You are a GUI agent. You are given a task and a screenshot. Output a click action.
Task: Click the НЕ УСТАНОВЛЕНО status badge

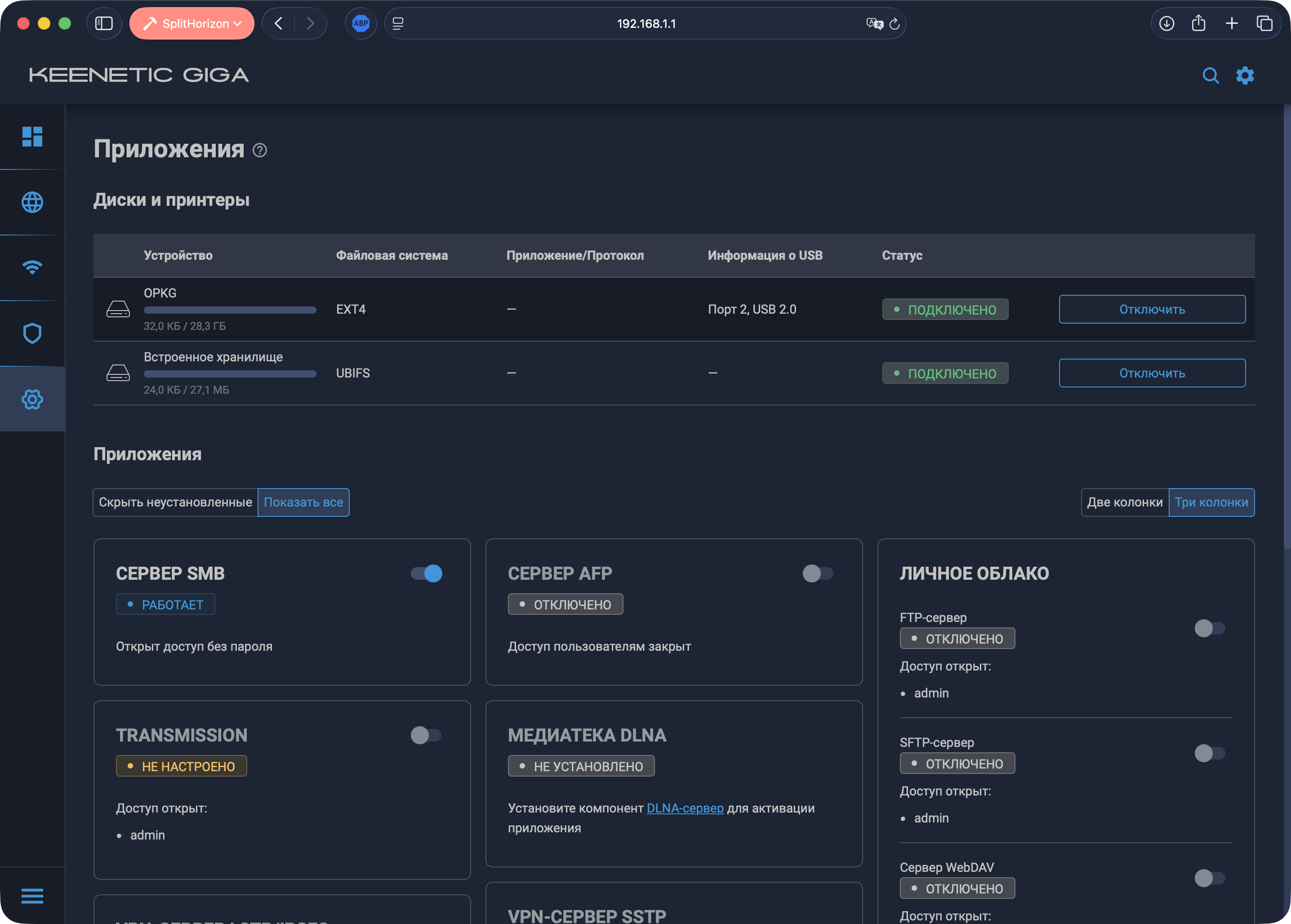coord(581,766)
